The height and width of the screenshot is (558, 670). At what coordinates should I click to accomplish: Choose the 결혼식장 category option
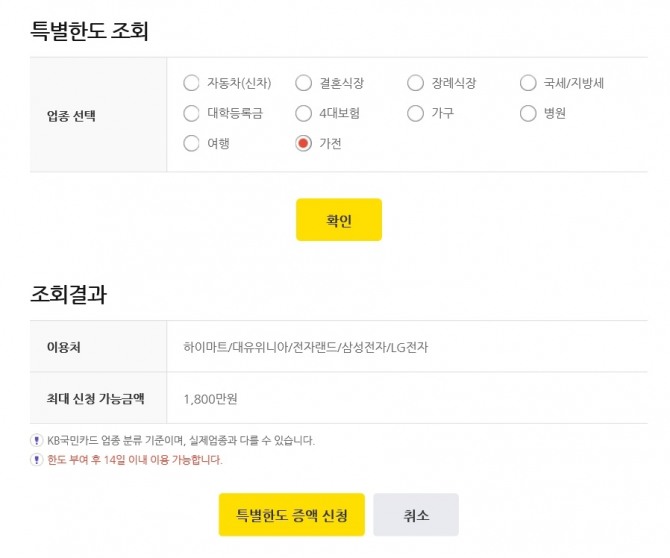coord(304,83)
